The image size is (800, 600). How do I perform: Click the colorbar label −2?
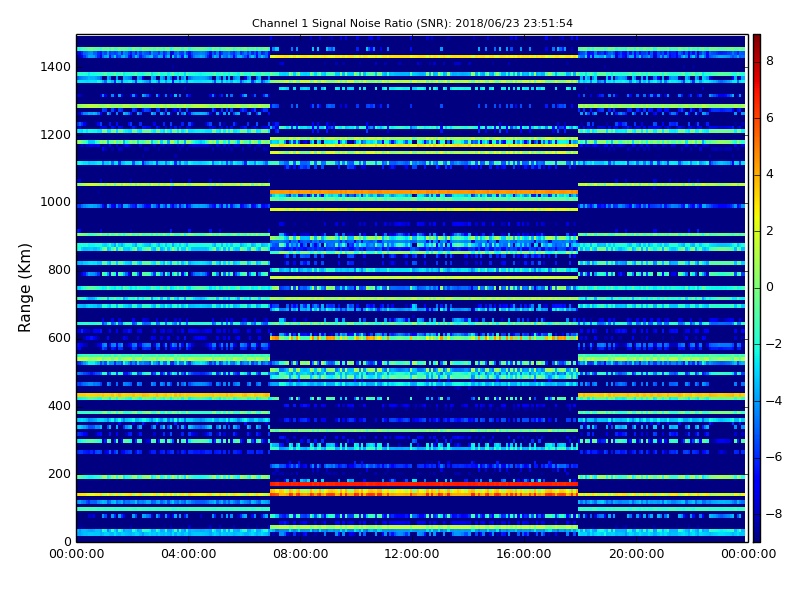coord(774,344)
